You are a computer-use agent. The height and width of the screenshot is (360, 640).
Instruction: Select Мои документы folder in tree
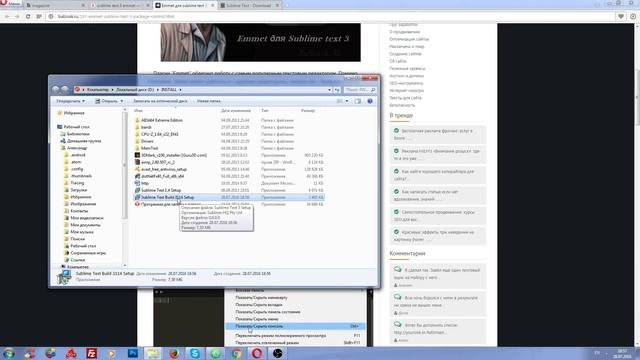85,225
